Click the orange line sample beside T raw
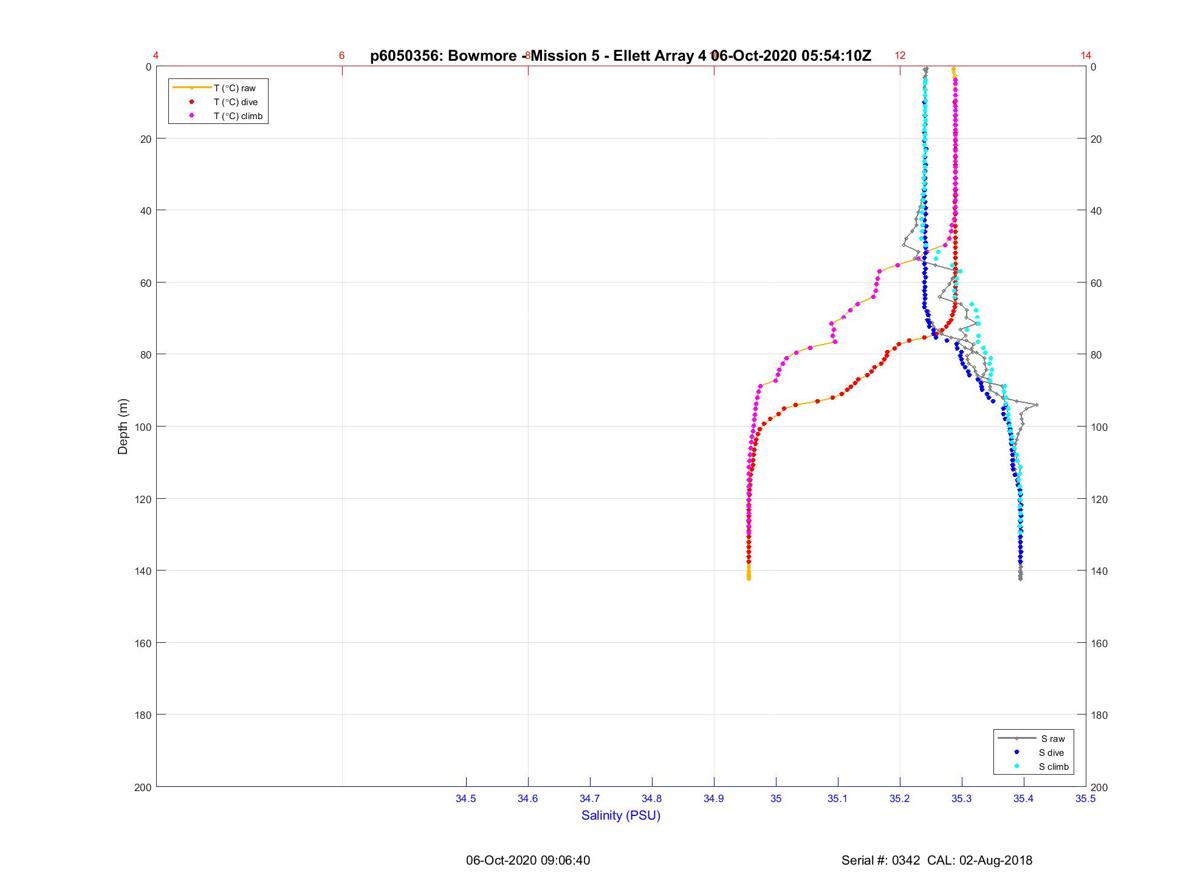The width and height of the screenshot is (1200, 885). [191, 88]
